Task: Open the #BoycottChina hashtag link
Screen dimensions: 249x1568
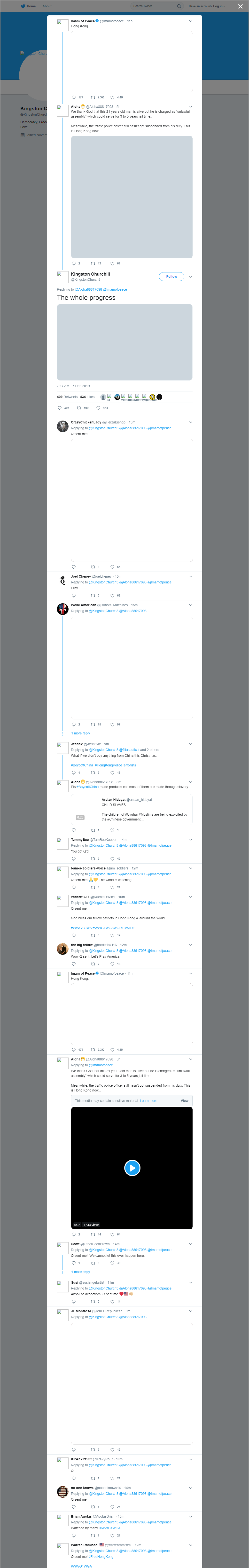Action: tap(82, 765)
